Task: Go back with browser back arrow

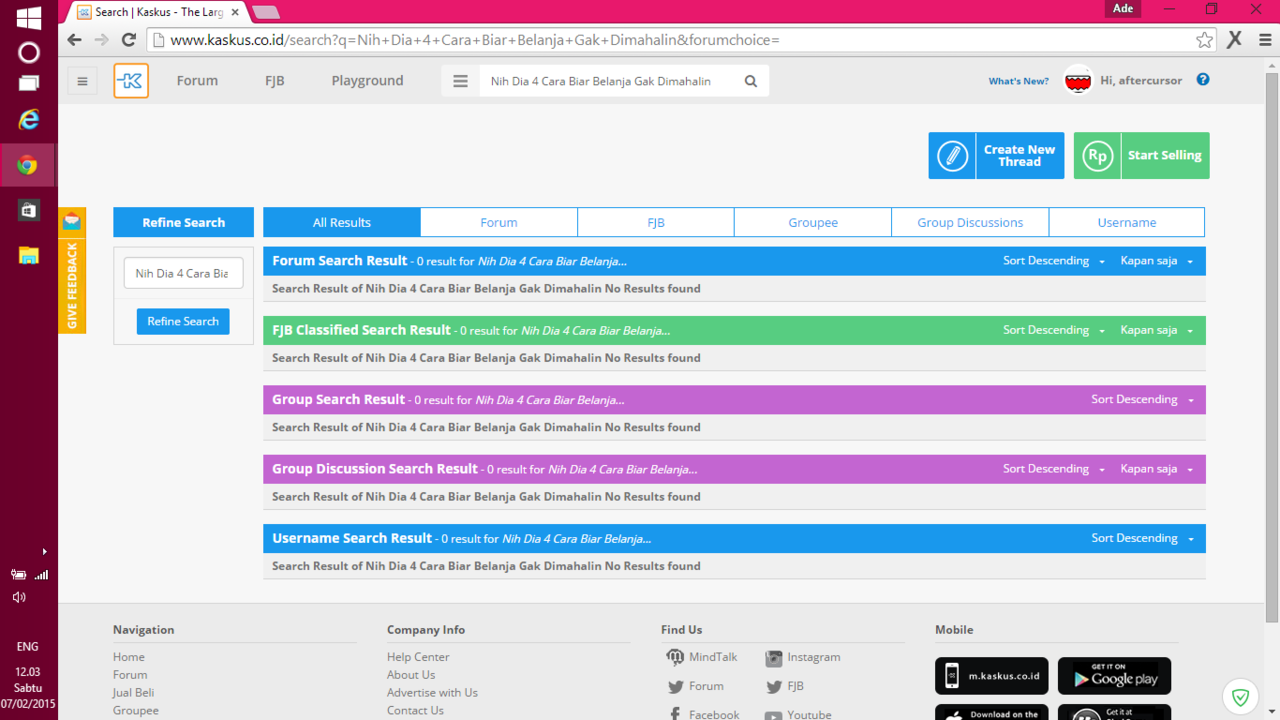Action: coord(74,40)
